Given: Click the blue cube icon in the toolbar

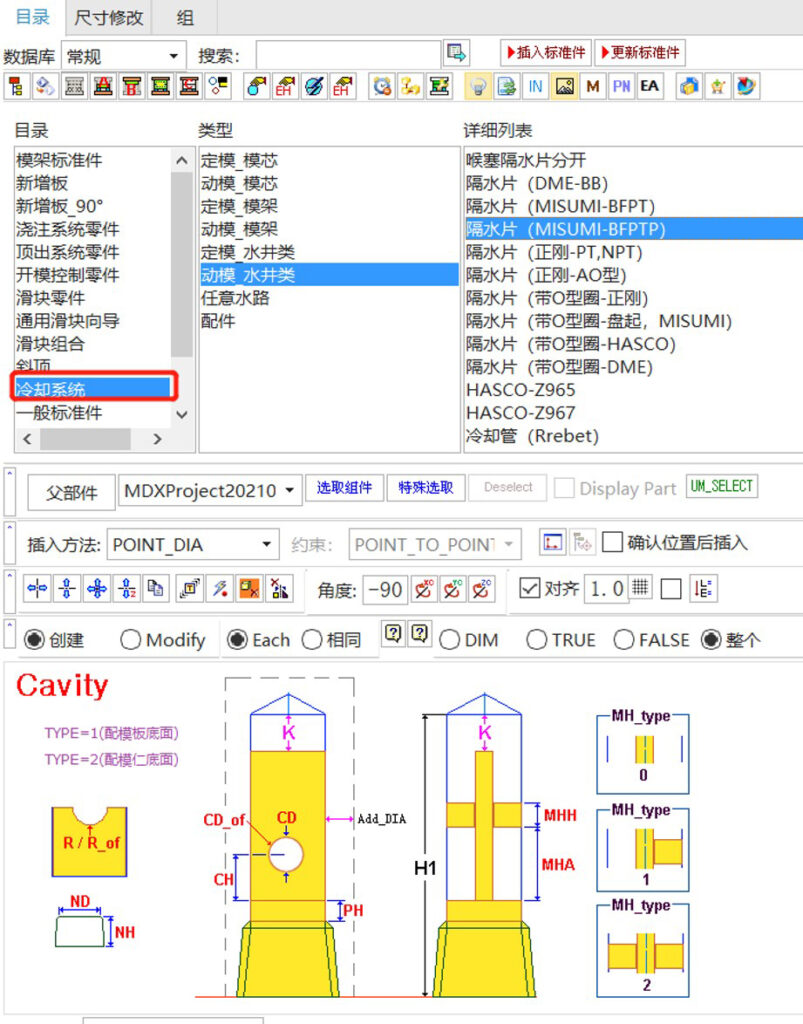Looking at the screenshot, I should click(689, 86).
